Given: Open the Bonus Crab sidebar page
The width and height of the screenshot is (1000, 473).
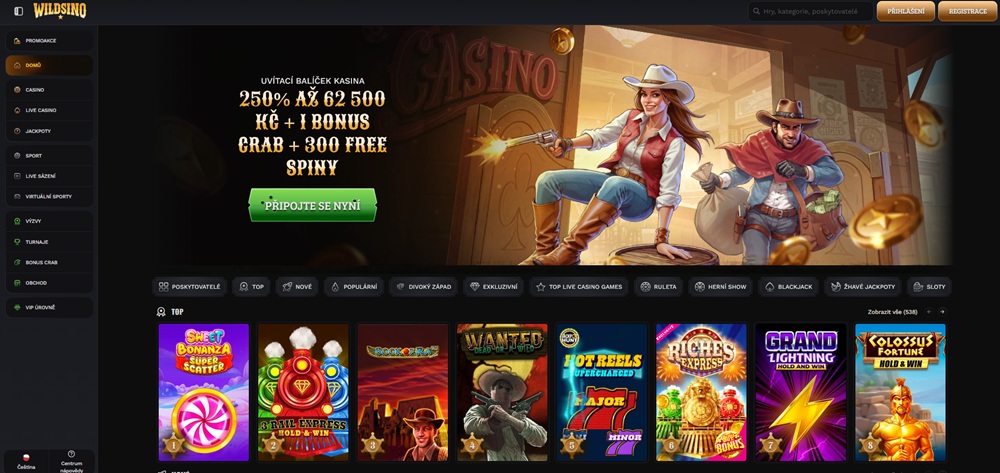Looking at the screenshot, I should pyautogui.click(x=49, y=262).
